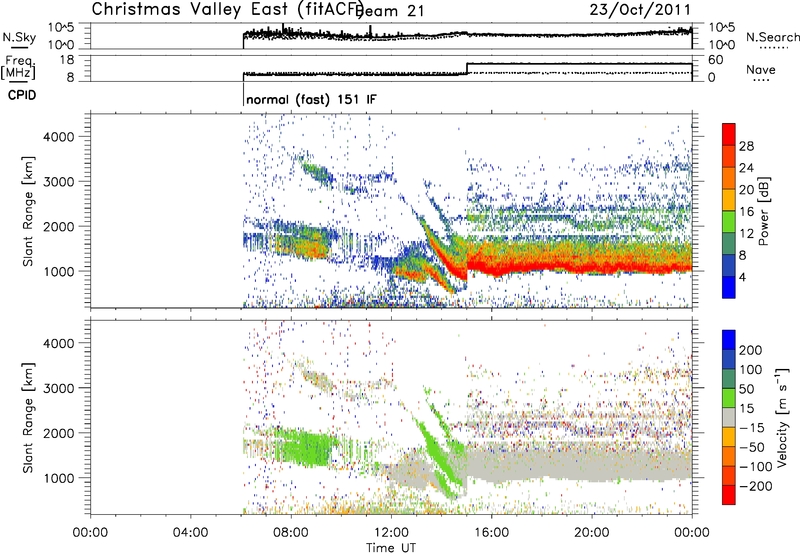Click the 'Velocity [m s-1]' colorbar label
Image resolution: width=800 pixels, height=554 pixels.
[782, 417]
